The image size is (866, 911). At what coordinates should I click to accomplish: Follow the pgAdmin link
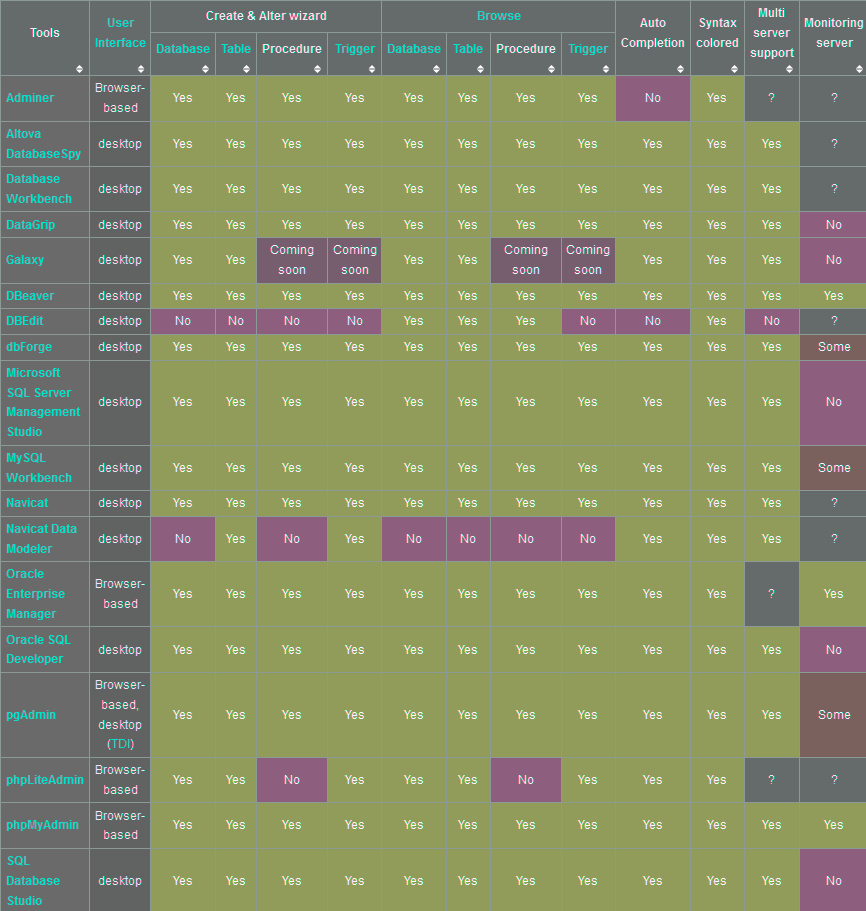[31, 715]
